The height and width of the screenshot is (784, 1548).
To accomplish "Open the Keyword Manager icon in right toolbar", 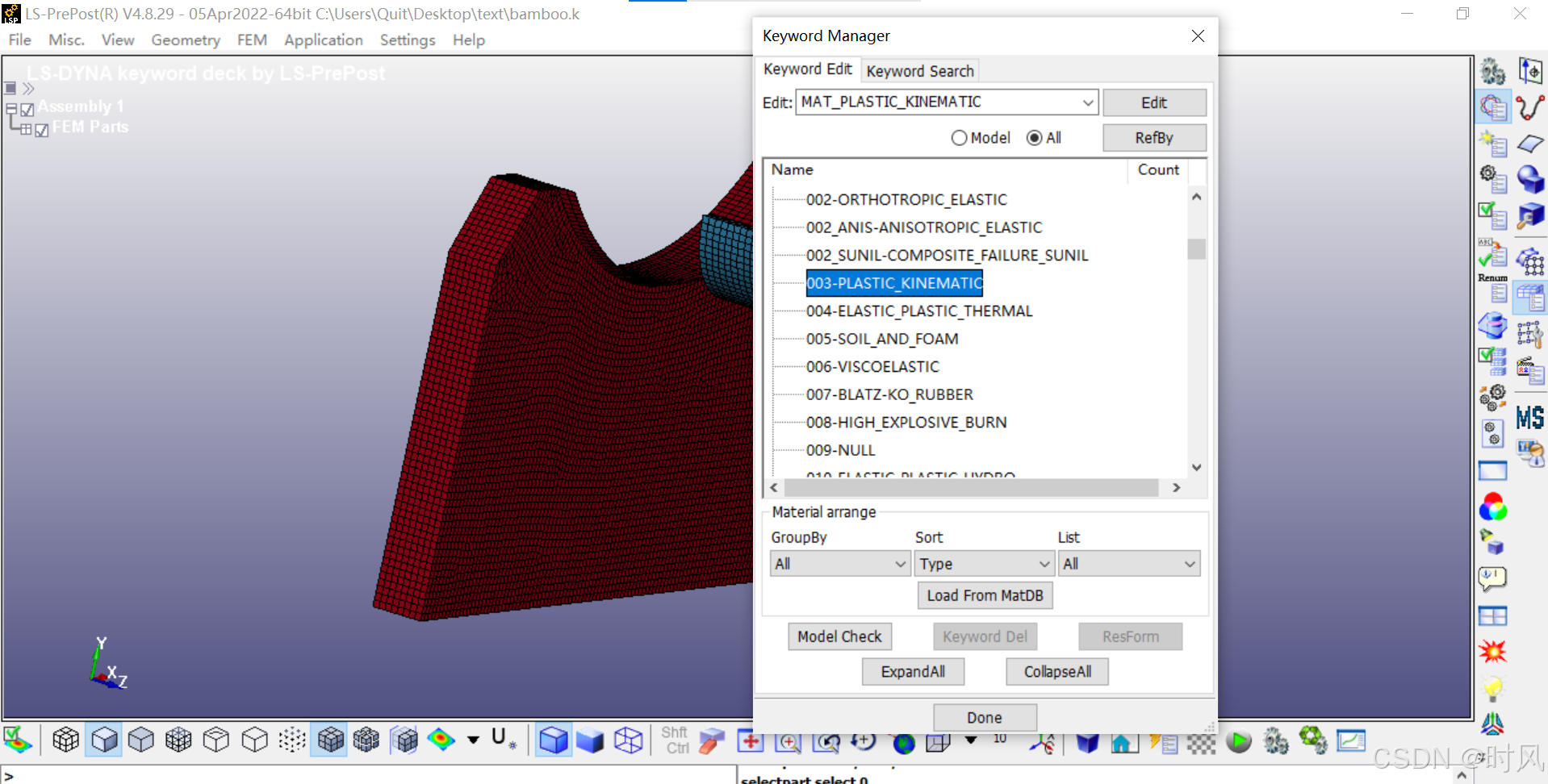I will (1493, 107).
